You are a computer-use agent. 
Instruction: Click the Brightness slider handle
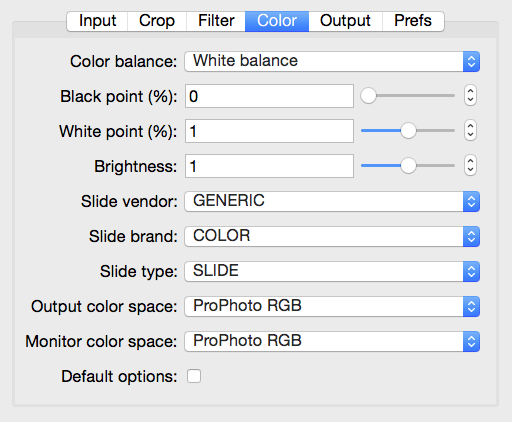click(408, 166)
